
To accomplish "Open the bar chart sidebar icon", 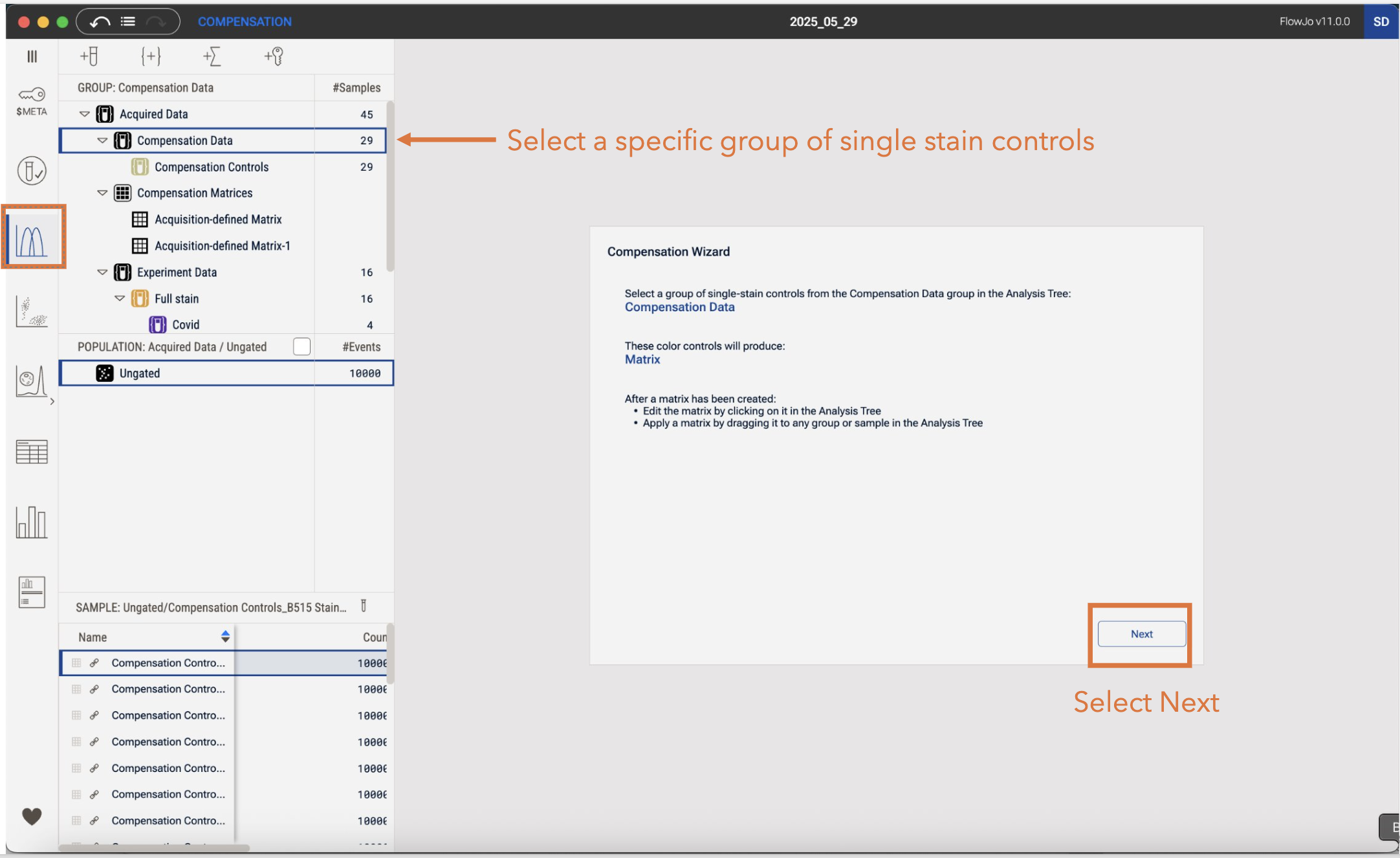I will pos(32,522).
